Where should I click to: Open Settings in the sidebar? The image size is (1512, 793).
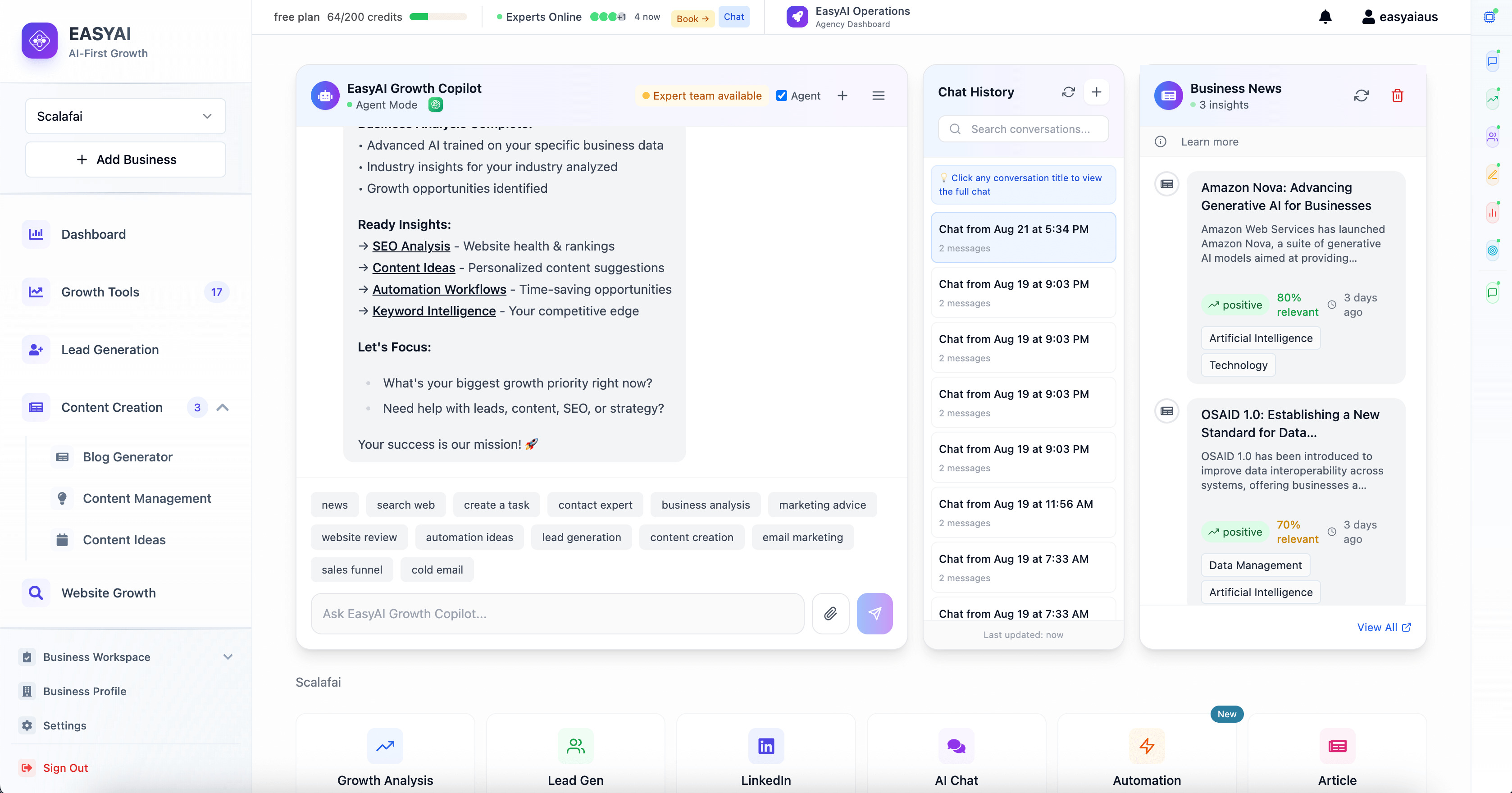[126, 725]
